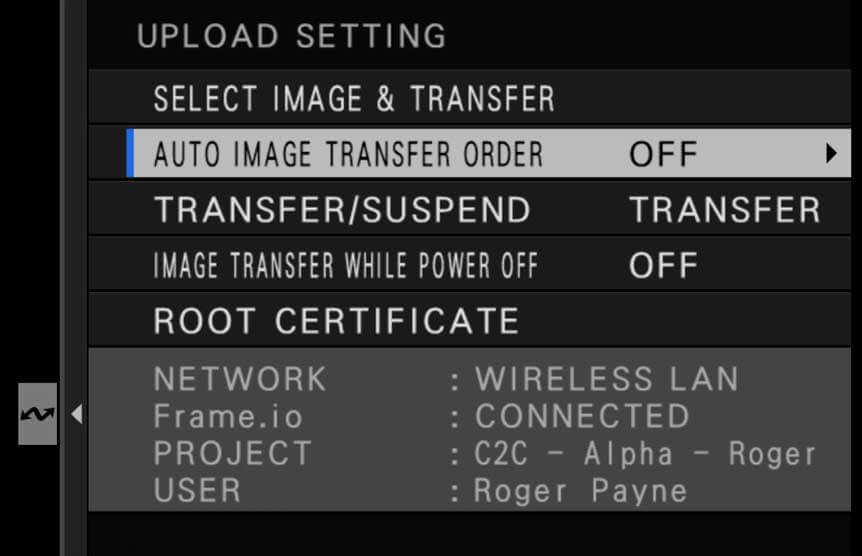The width and height of the screenshot is (862, 556).
Task: Toggle the OFF value for Auto Image Transfer Order
Action: pyautogui.click(x=663, y=155)
